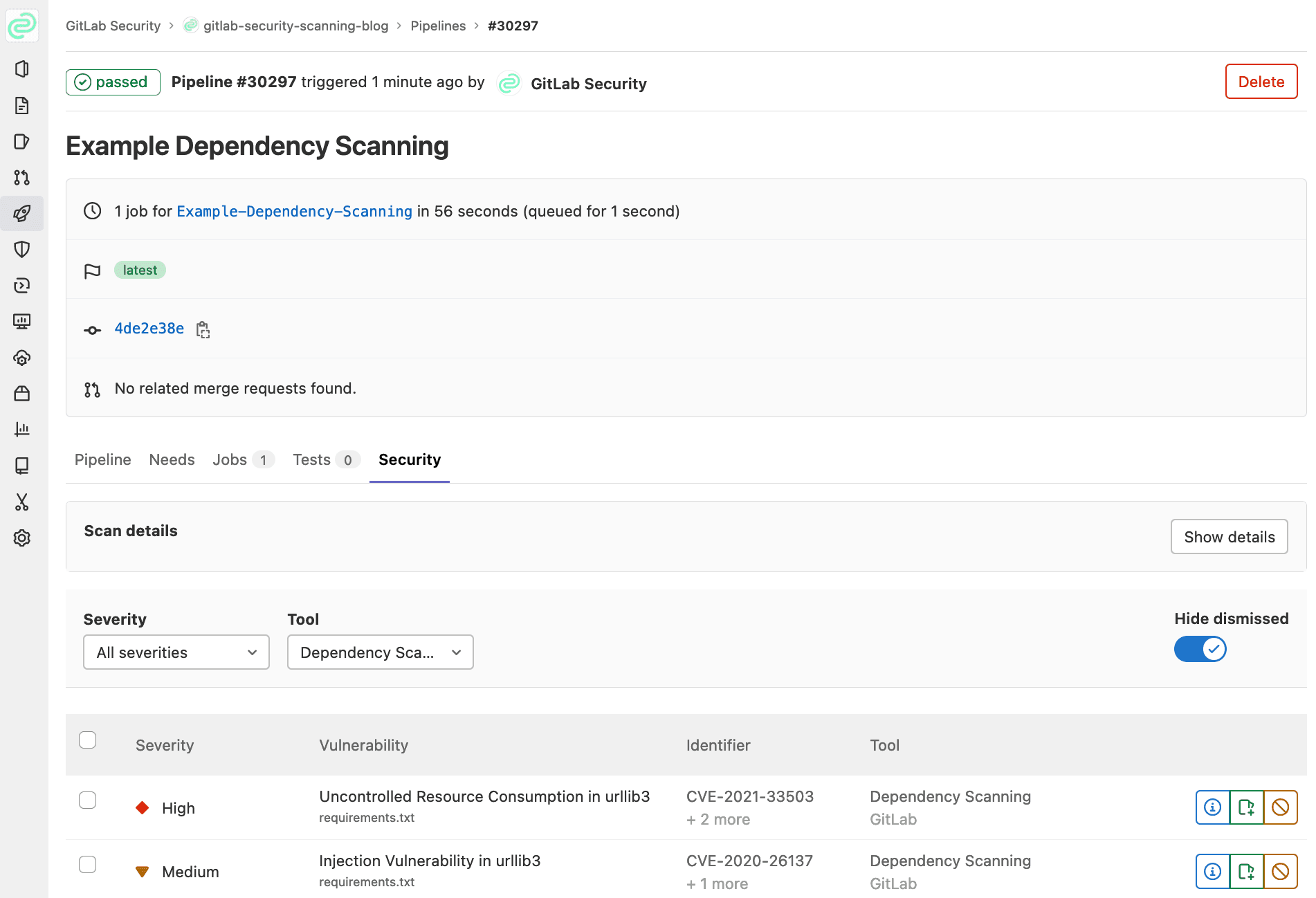Viewport: 1316px width, 898px height.
Task: Open Settings gear icon in sidebar
Action: pos(22,538)
